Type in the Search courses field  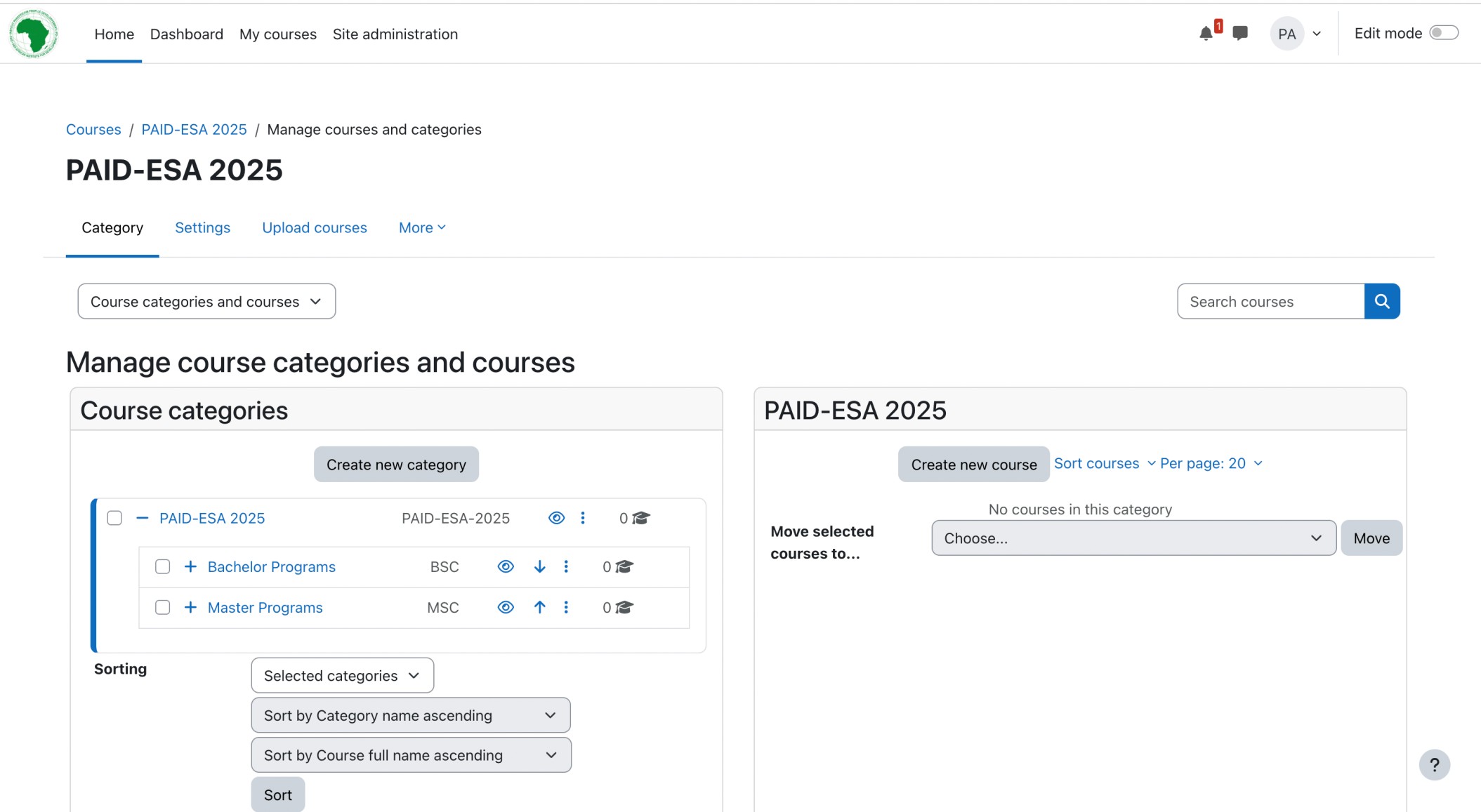pos(1271,301)
